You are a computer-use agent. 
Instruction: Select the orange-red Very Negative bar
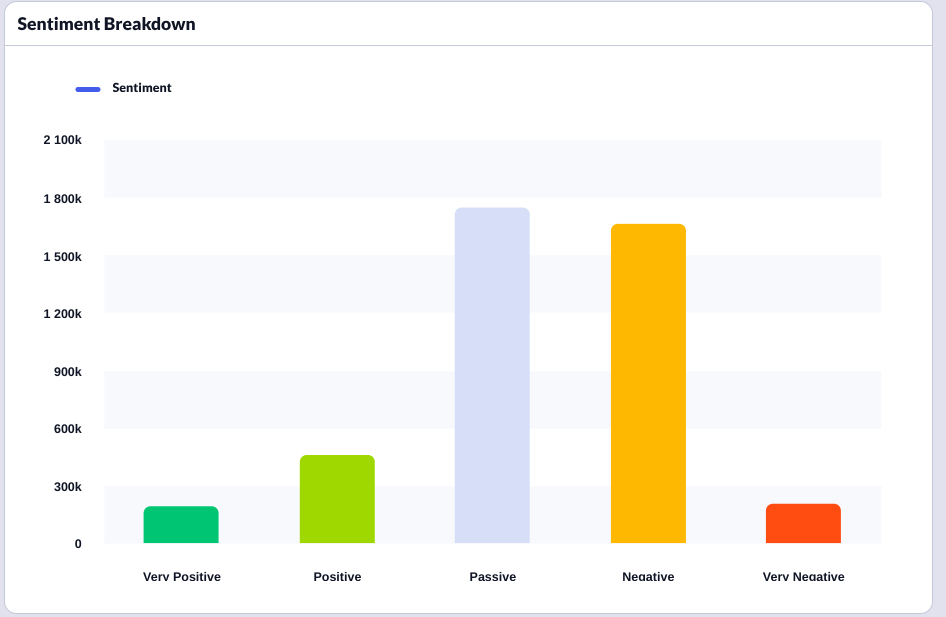pyautogui.click(x=803, y=524)
